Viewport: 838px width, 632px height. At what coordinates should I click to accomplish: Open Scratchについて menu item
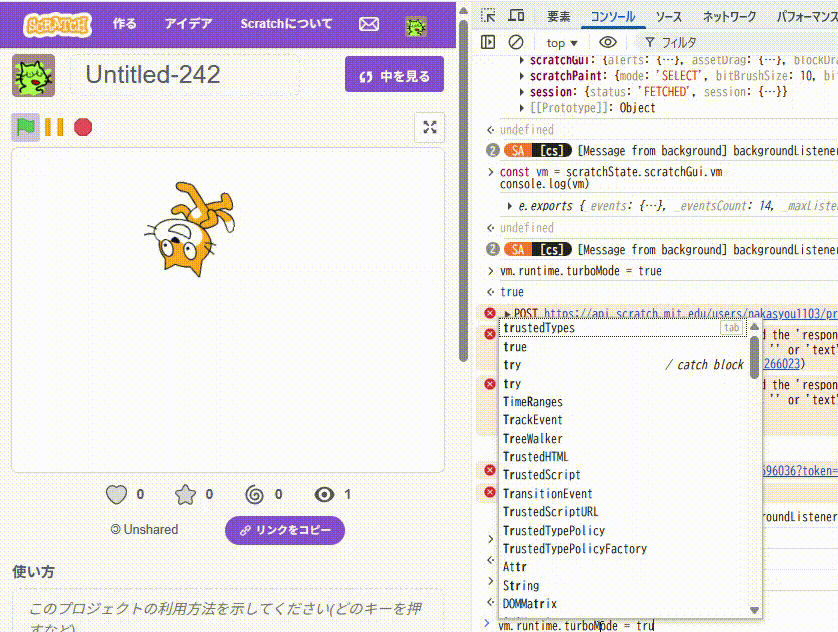coord(286,24)
